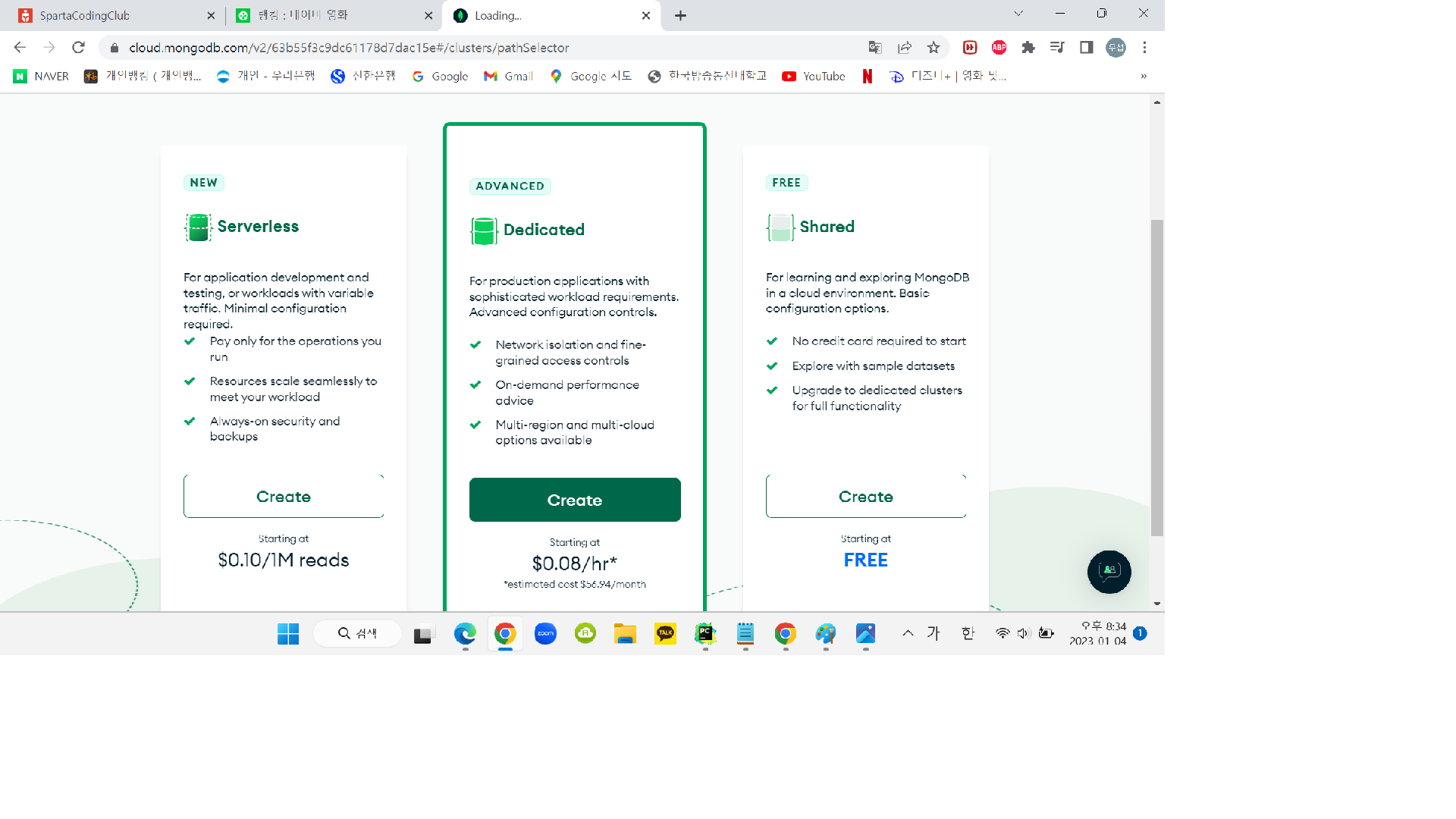Viewport: 1456px width, 819px height.
Task: Open Task View on the taskbar
Action: pyautogui.click(x=422, y=634)
